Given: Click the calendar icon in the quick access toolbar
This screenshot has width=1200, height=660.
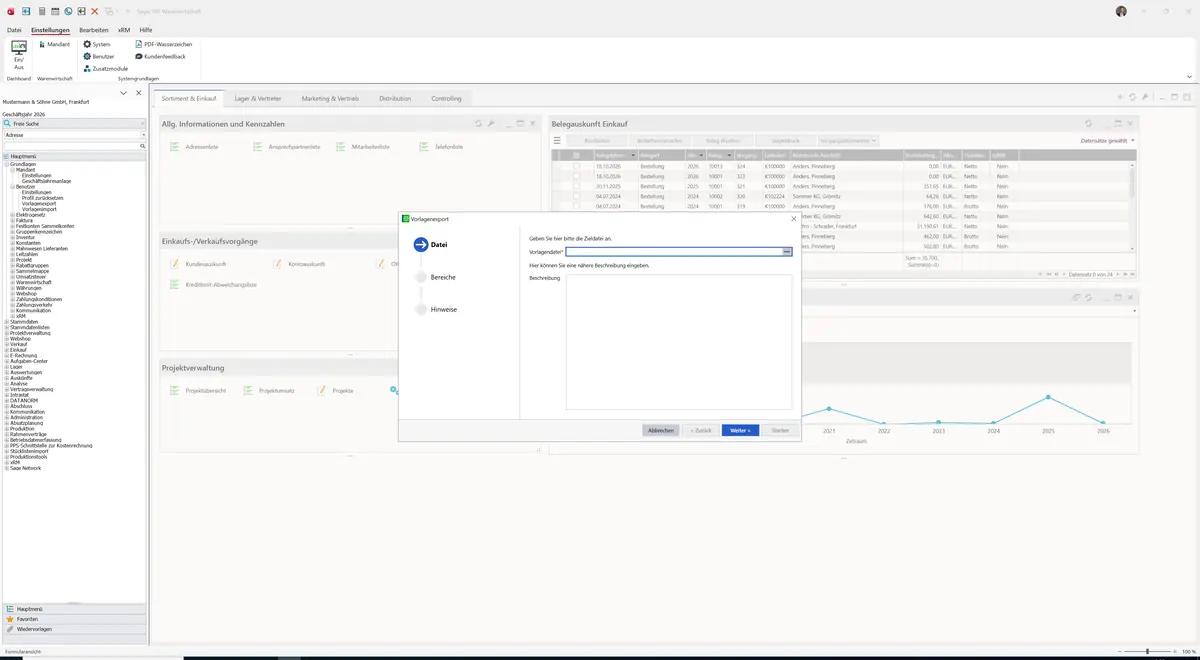Looking at the screenshot, I should [x=55, y=11].
